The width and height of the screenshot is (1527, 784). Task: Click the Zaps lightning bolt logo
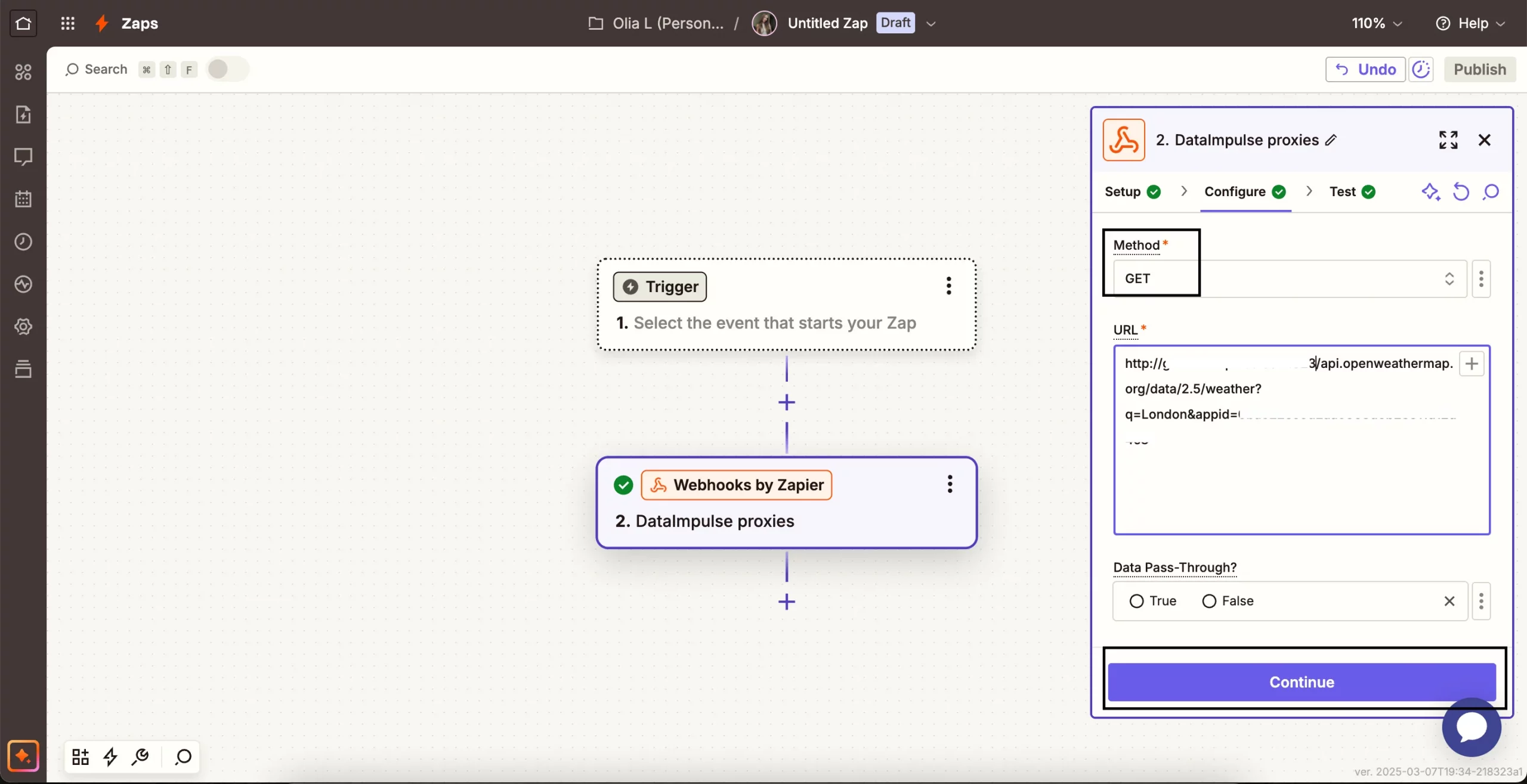coord(102,23)
